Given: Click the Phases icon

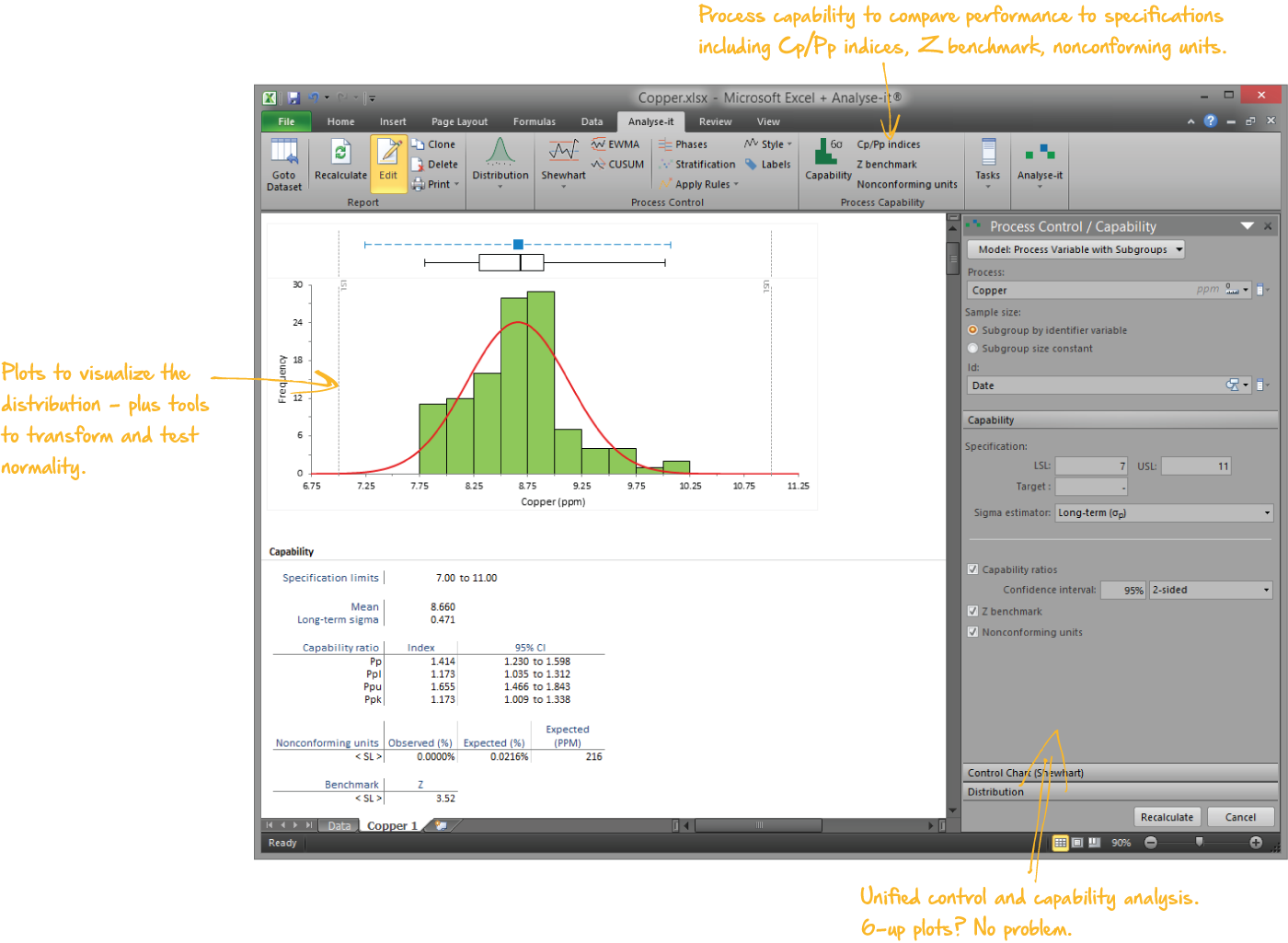Looking at the screenshot, I should coord(683,144).
